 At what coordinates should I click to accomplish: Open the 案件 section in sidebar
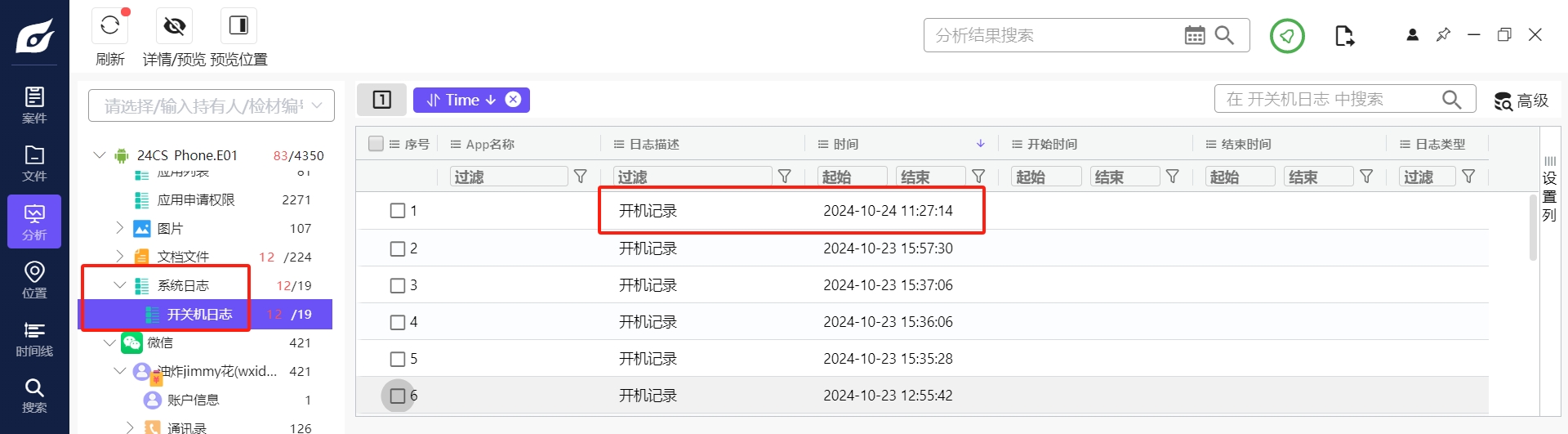34,105
